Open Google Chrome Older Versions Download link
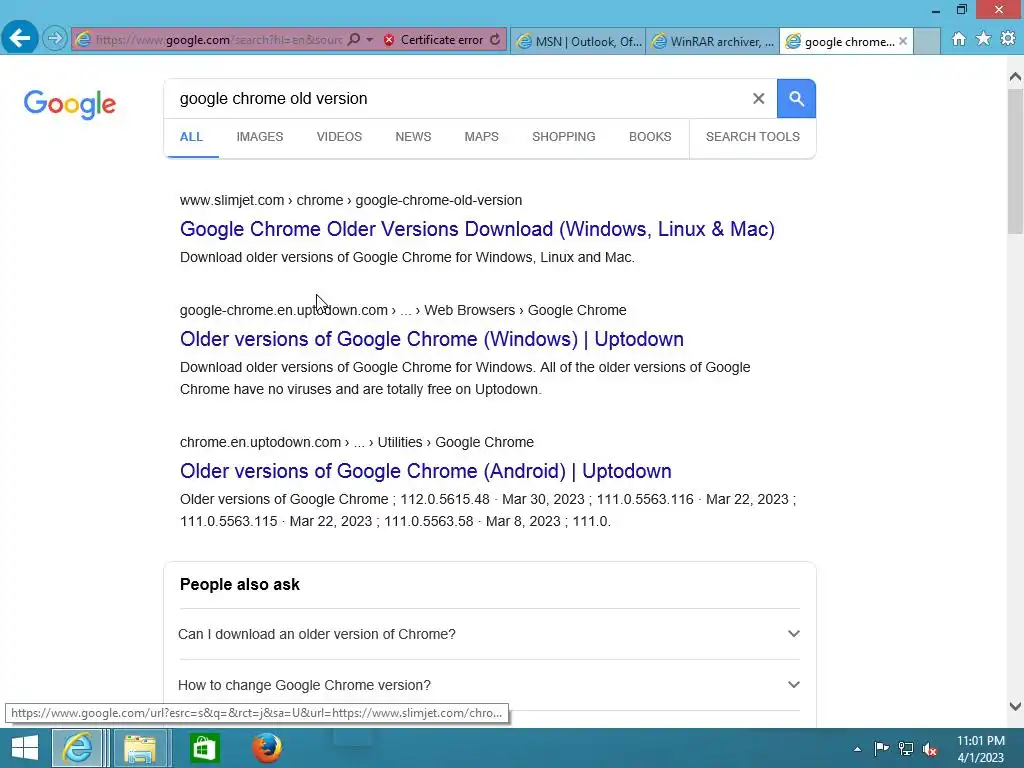The height and width of the screenshot is (768, 1024). tap(477, 229)
